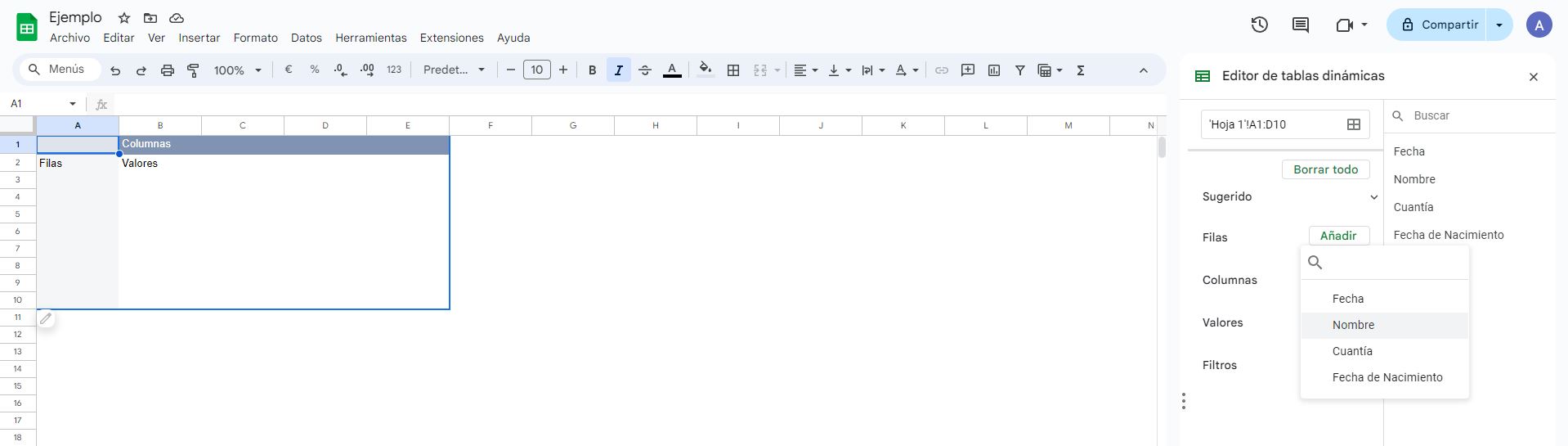Toggle italic formatting

618,70
